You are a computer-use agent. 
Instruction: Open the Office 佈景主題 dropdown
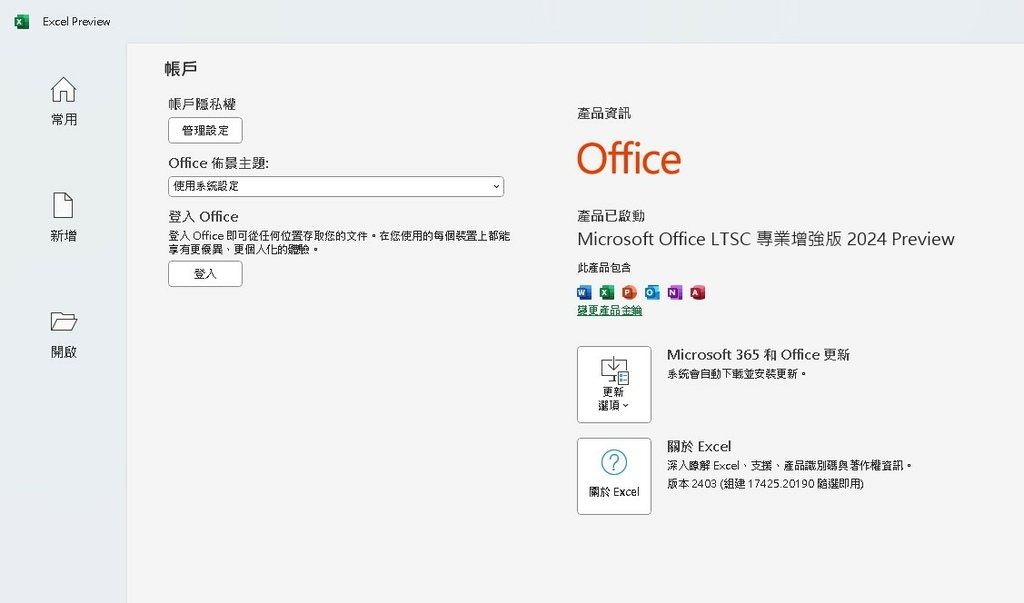click(335, 186)
